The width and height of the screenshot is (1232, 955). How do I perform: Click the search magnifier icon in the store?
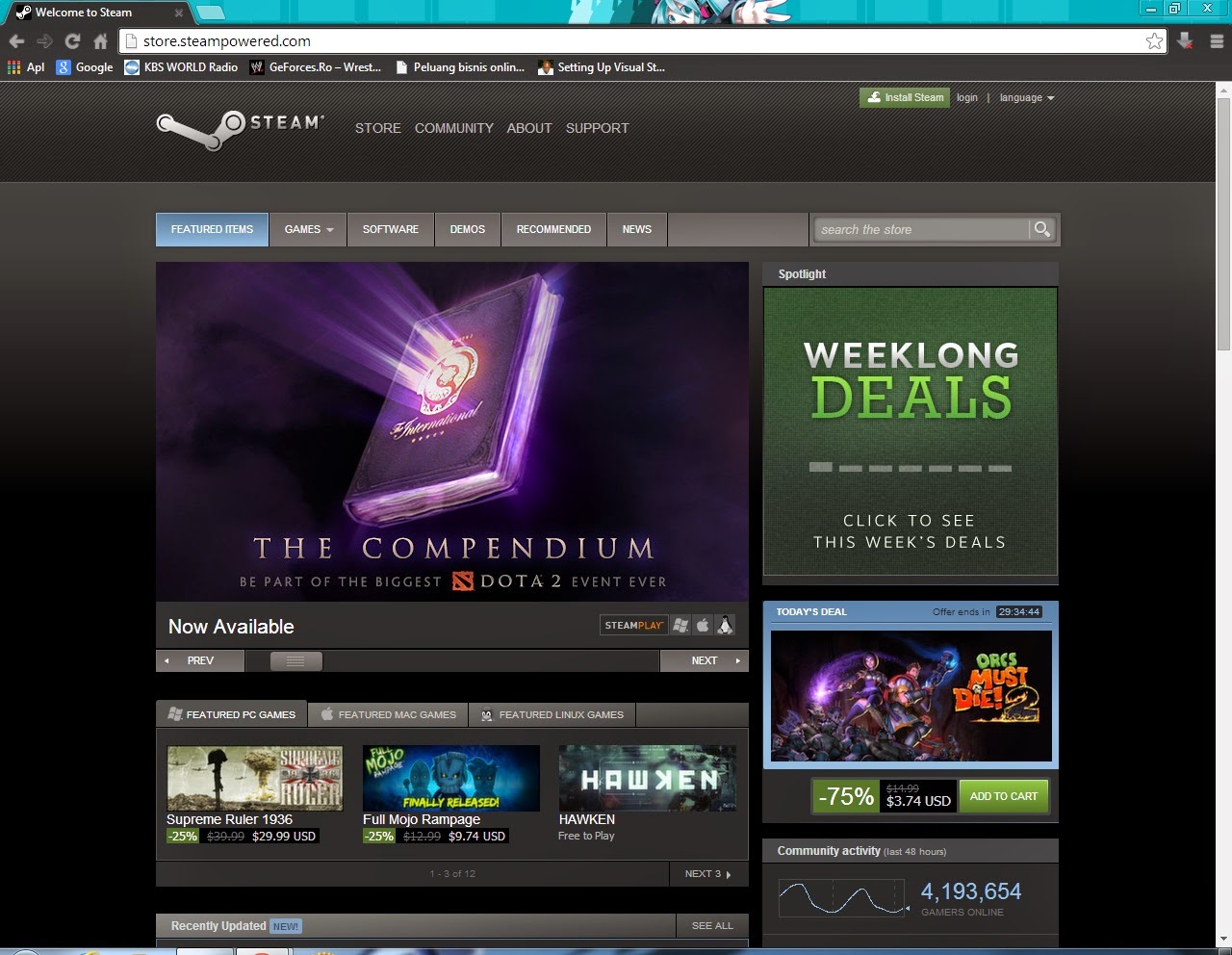point(1042,229)
